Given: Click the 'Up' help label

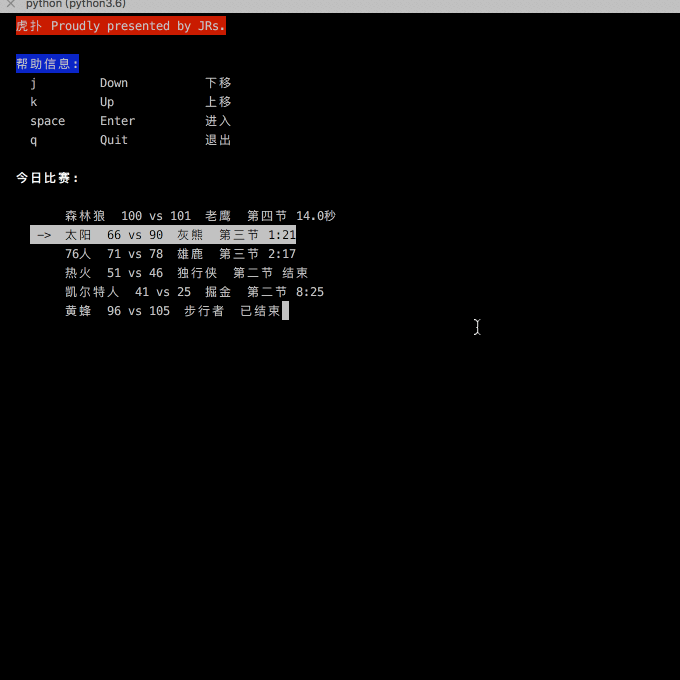Looking at the screenshot, I should [x=107, y=102].
